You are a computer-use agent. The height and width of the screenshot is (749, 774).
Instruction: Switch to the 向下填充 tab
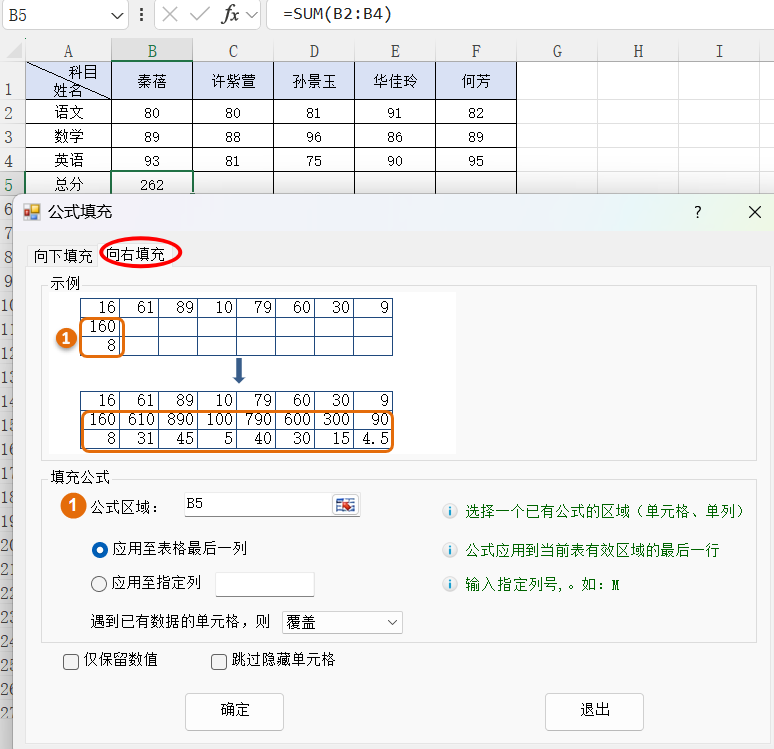tap(63, 256)
